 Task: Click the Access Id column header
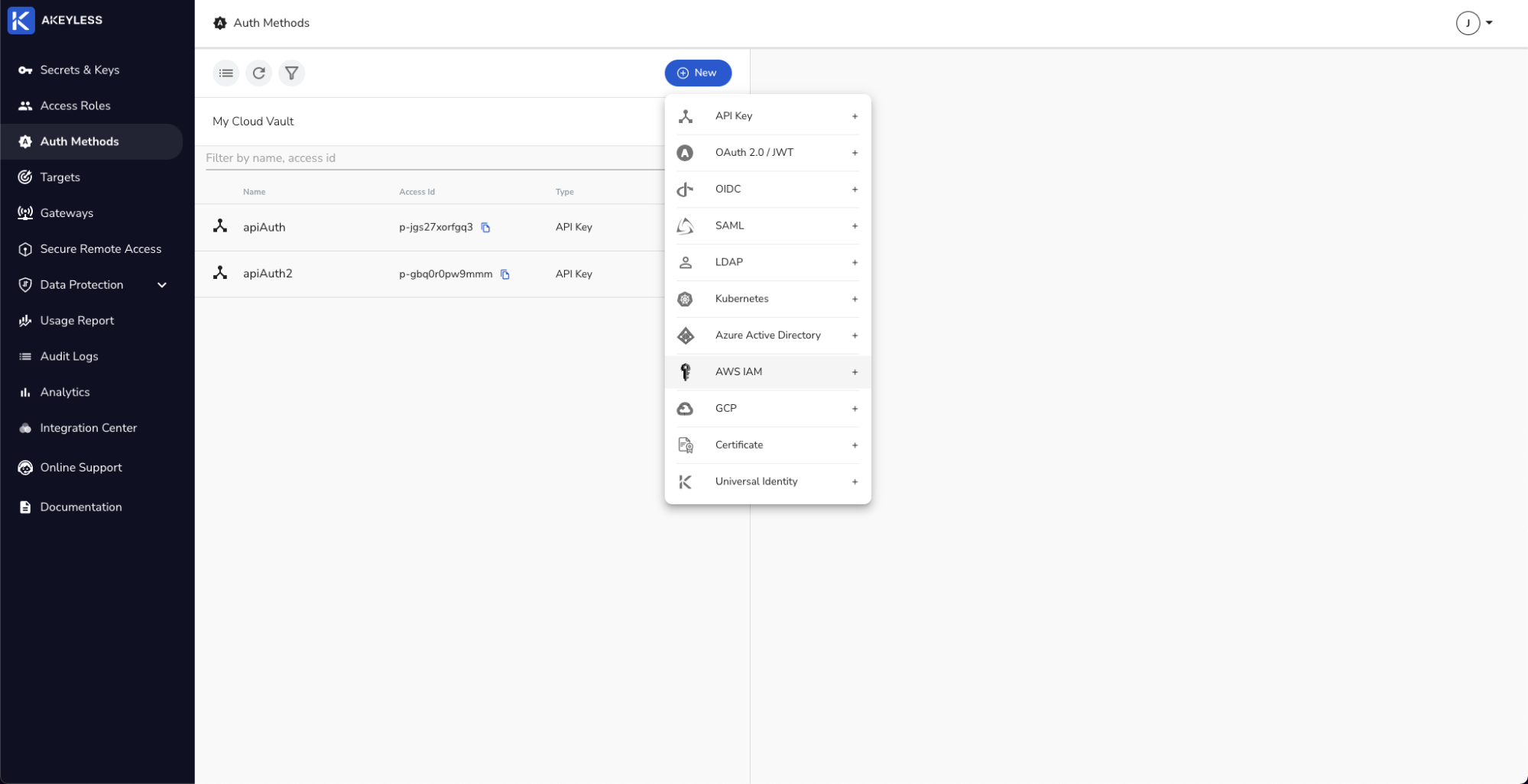417,192
